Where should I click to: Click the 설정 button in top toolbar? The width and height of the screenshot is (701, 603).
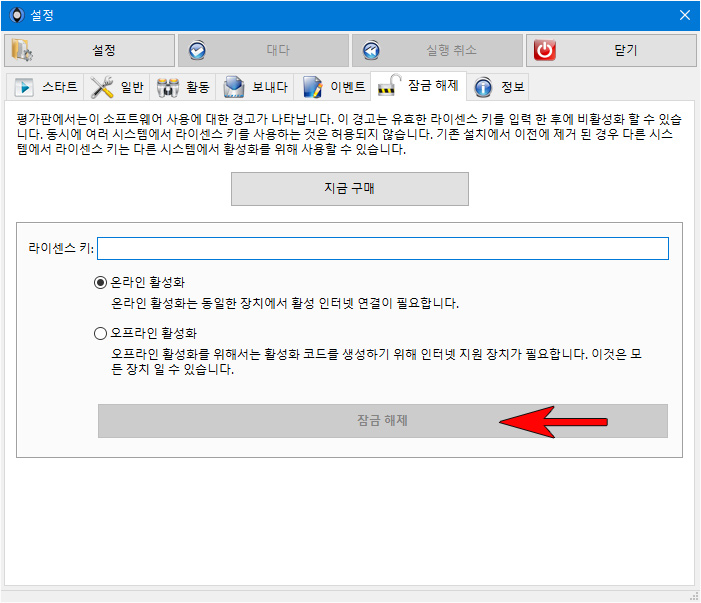[x=89, y=51]
